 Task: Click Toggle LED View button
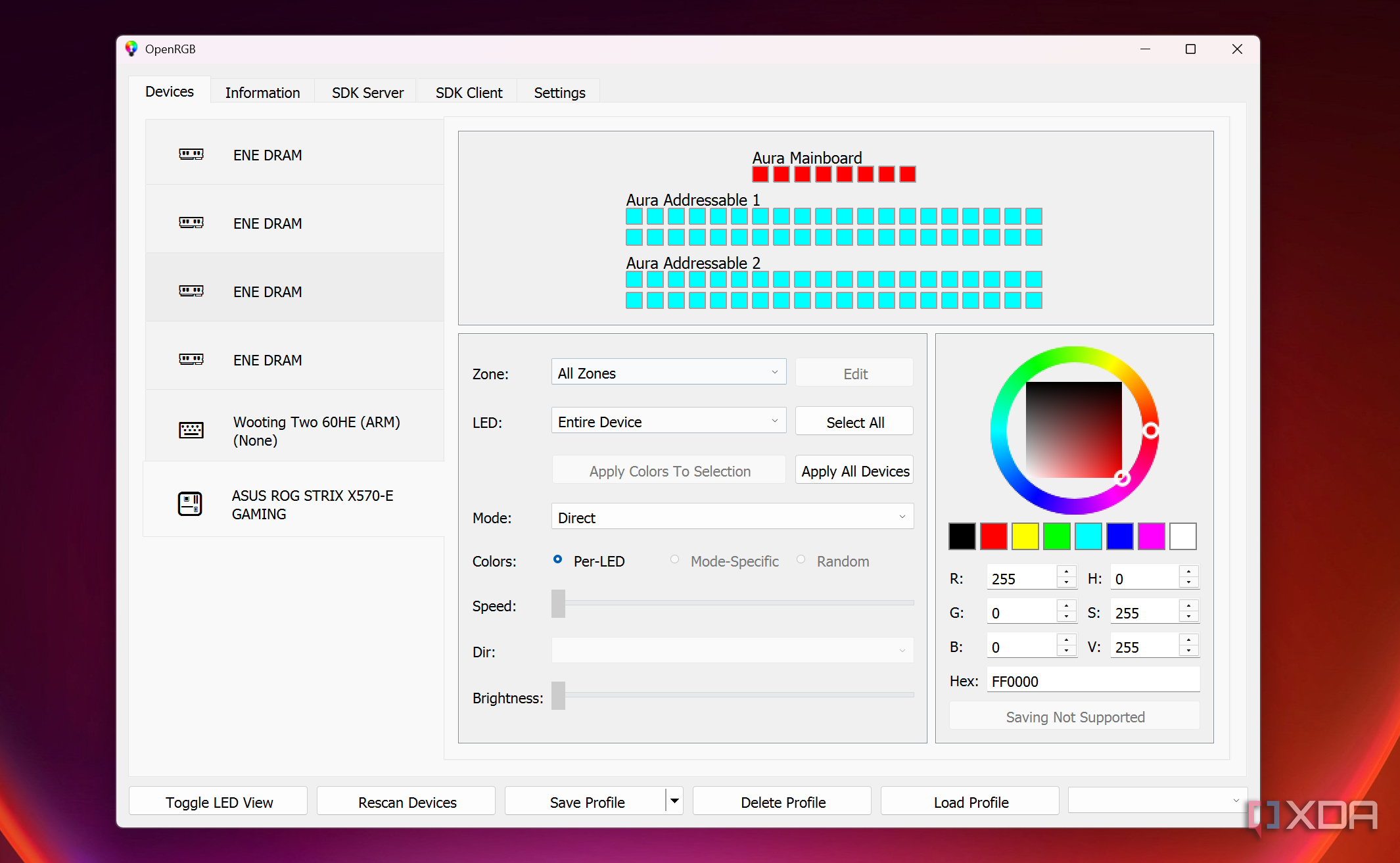point(219,802)
